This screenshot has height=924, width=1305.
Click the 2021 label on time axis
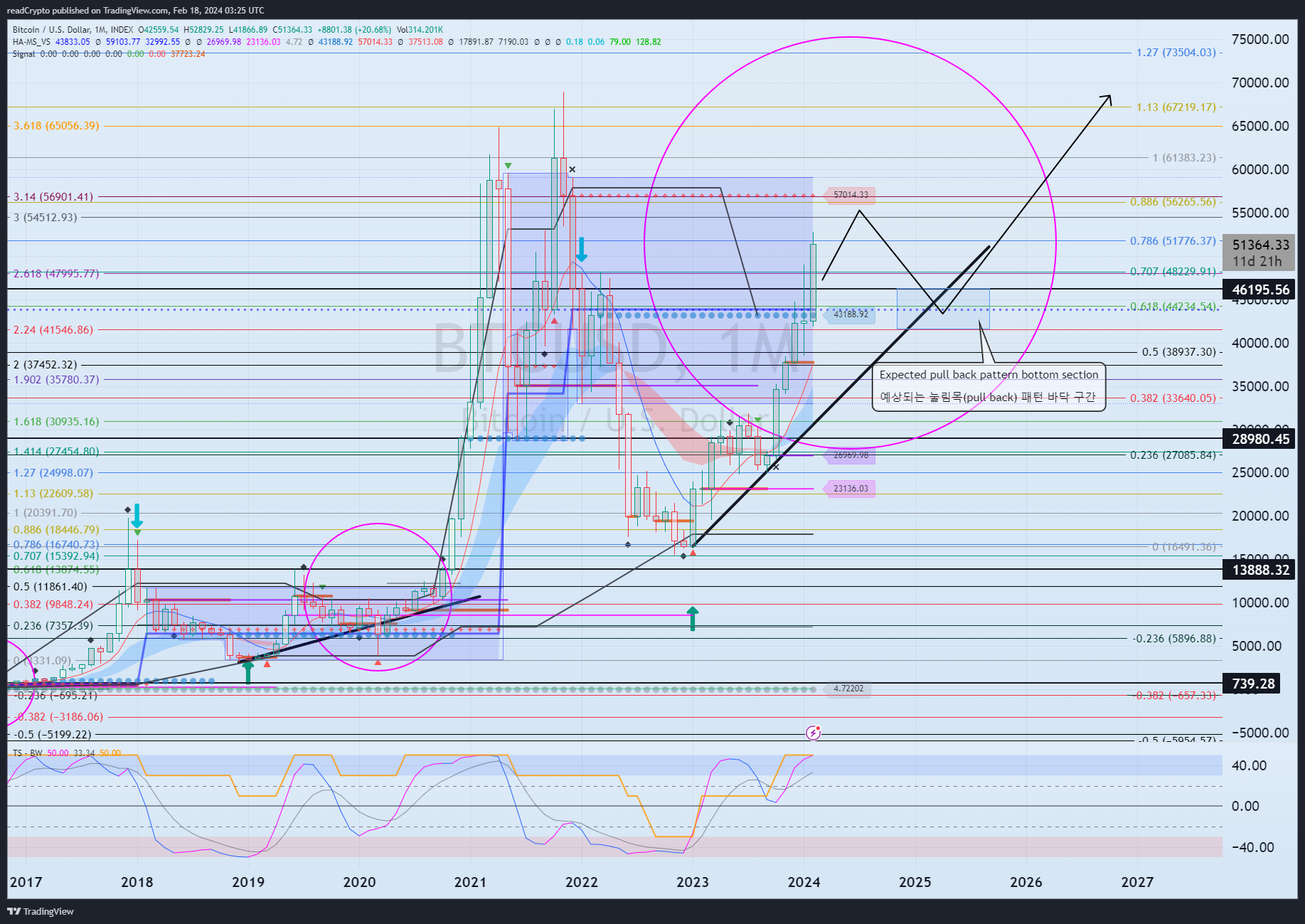pyautogui.click(x=470, y=883)
